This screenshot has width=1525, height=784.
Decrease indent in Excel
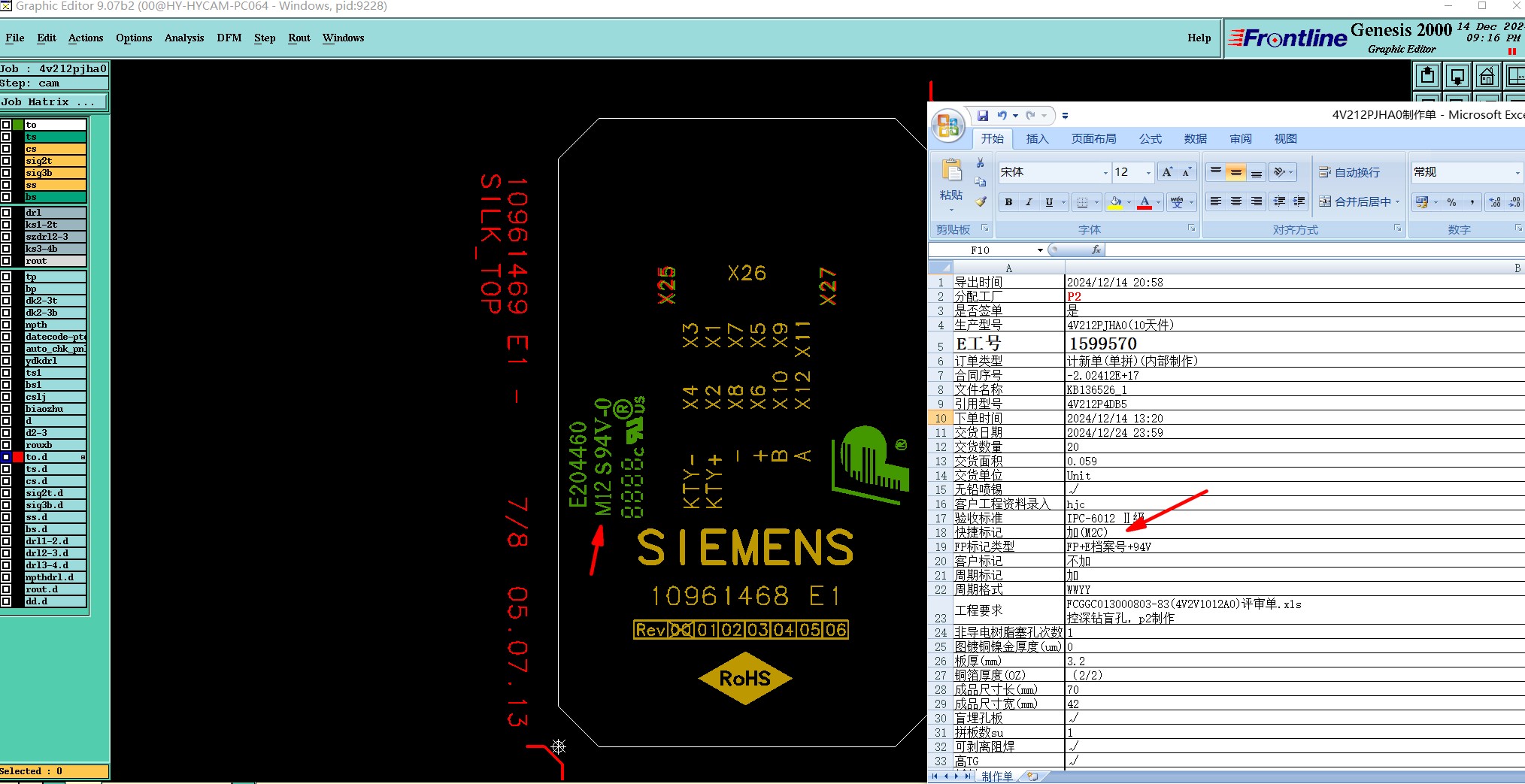point(1279,201)
